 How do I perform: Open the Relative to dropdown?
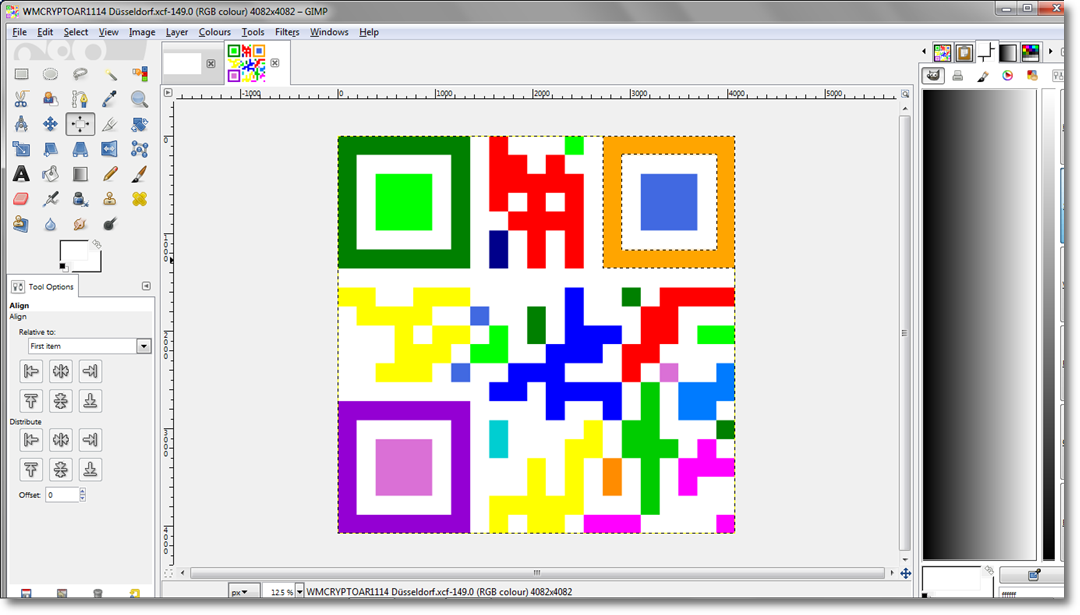90,346
